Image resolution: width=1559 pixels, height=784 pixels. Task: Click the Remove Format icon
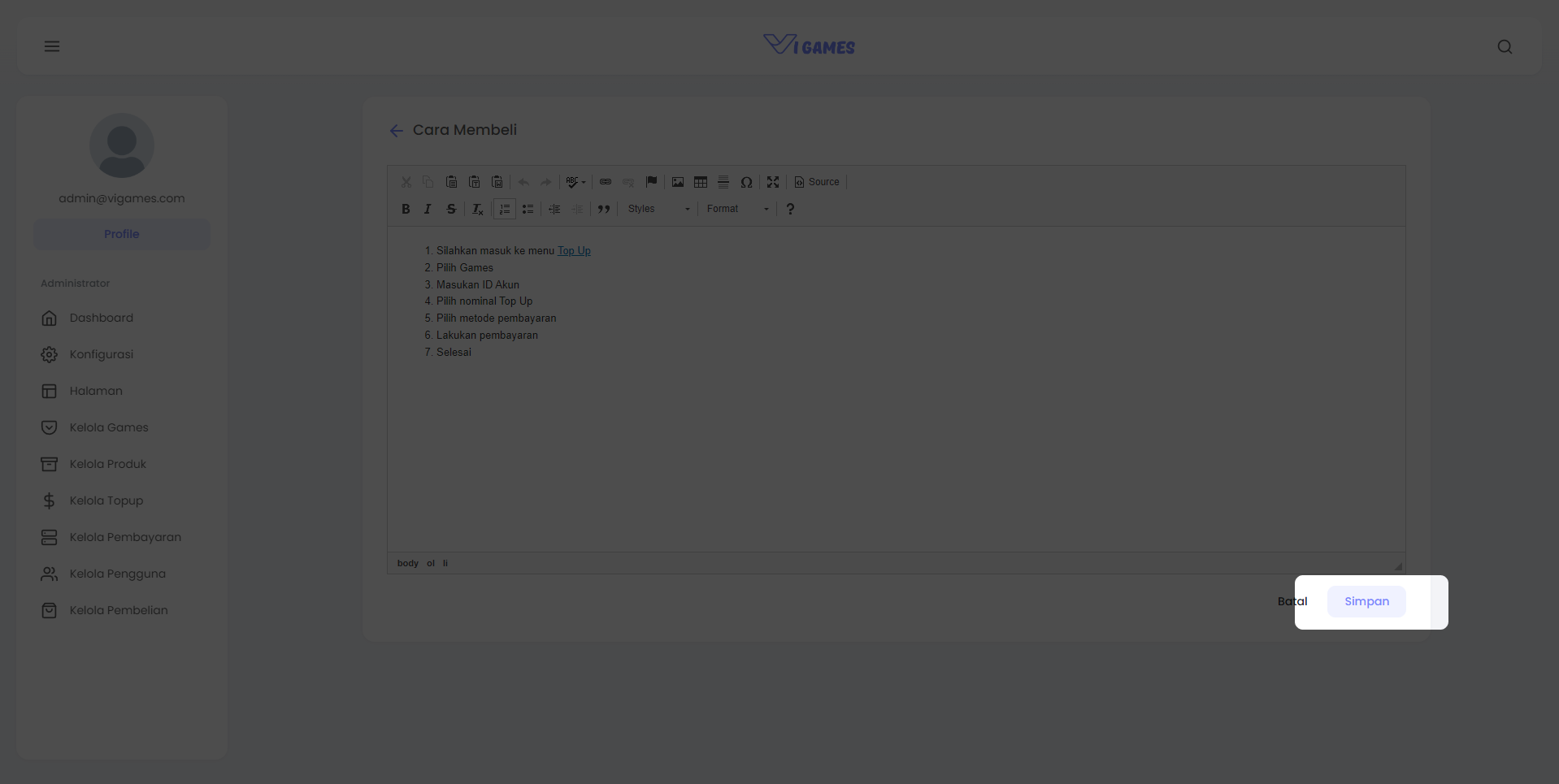point(478,209)
